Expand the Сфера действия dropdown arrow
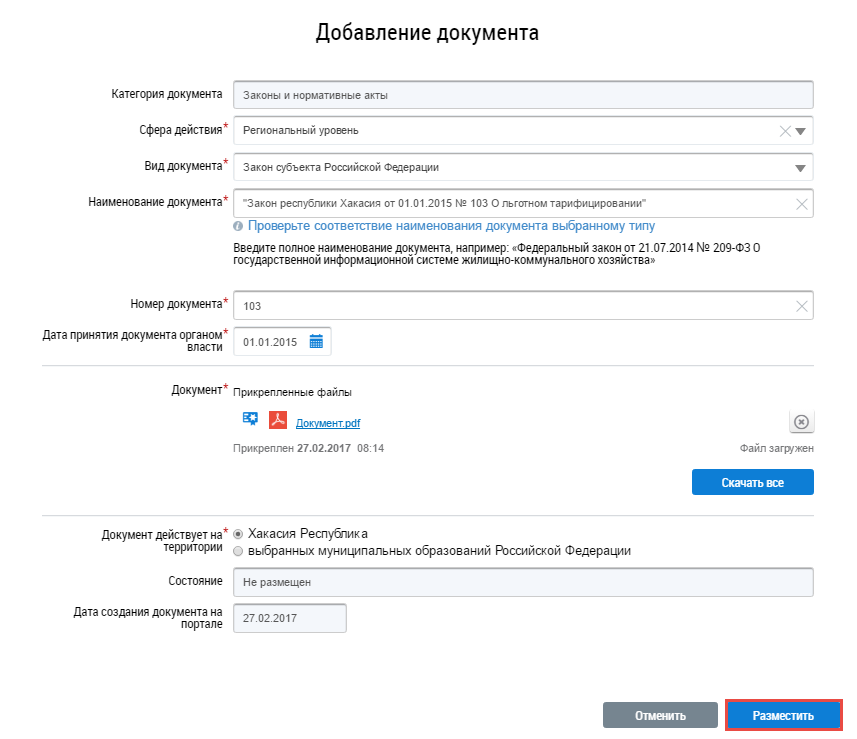857x739 pixels. click(802, 131)
